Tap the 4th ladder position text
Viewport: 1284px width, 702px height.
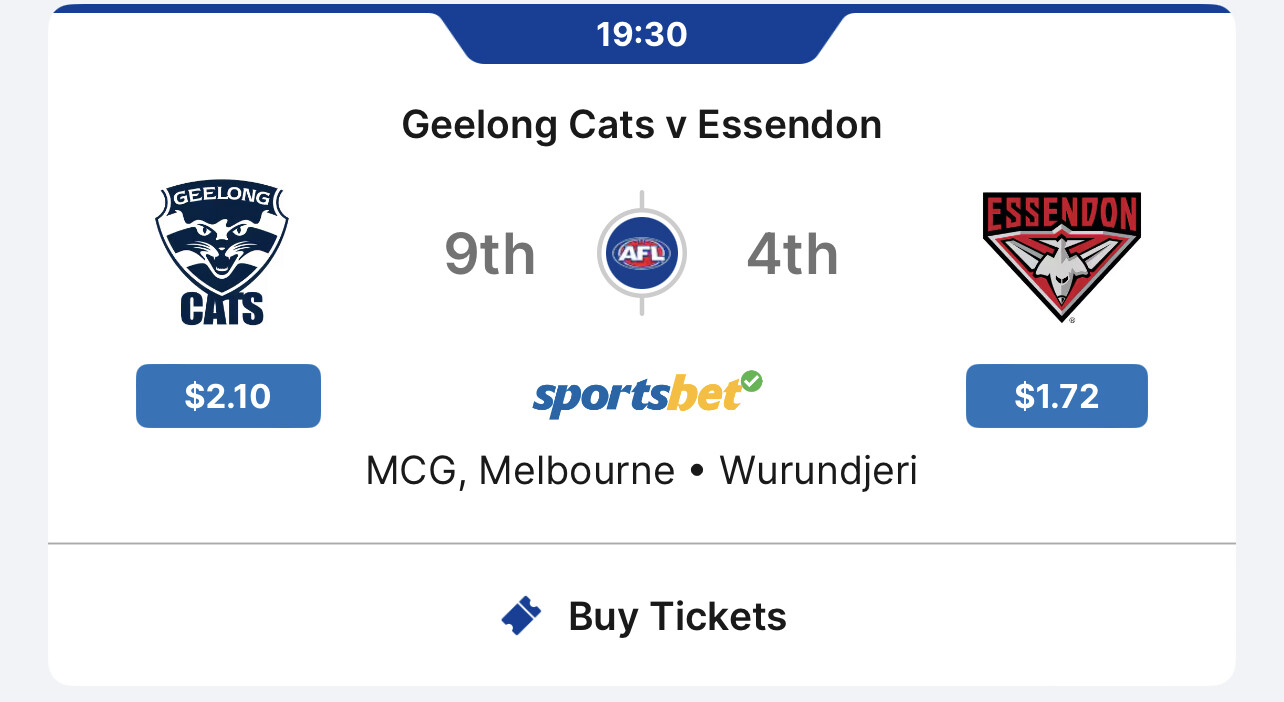792,254
